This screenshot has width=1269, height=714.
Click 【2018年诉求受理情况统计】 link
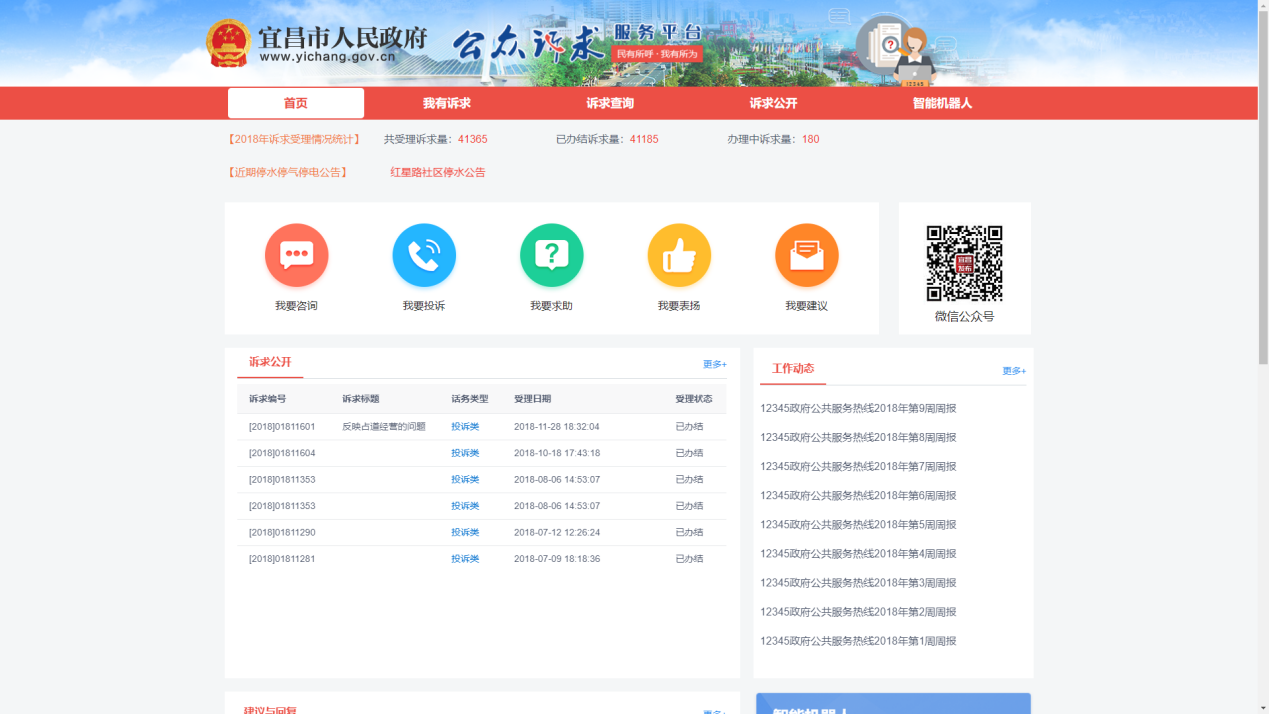[293, 139]
